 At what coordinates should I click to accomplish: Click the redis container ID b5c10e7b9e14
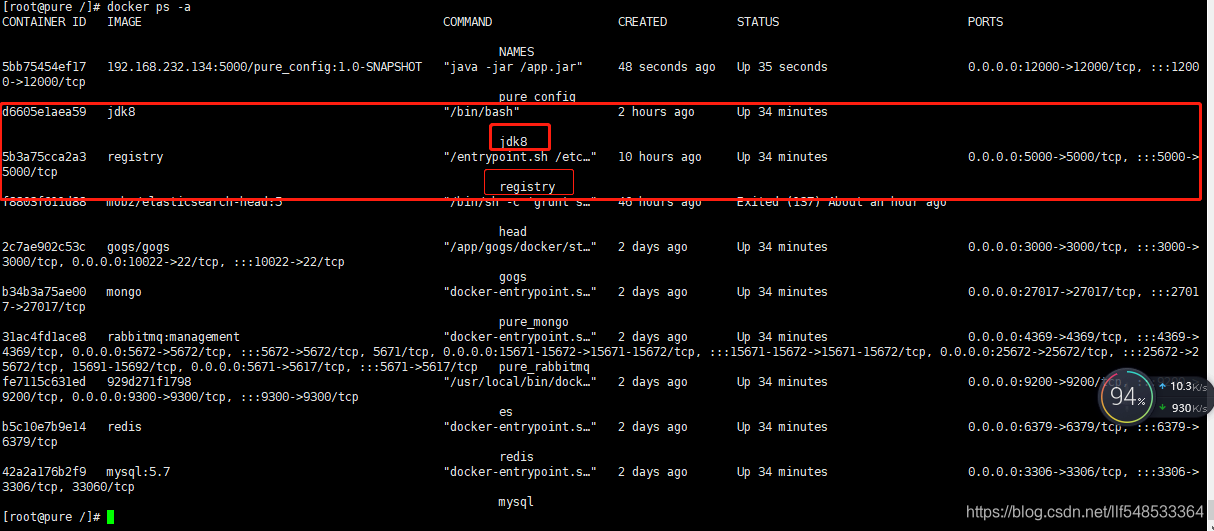tap(44, 427)
